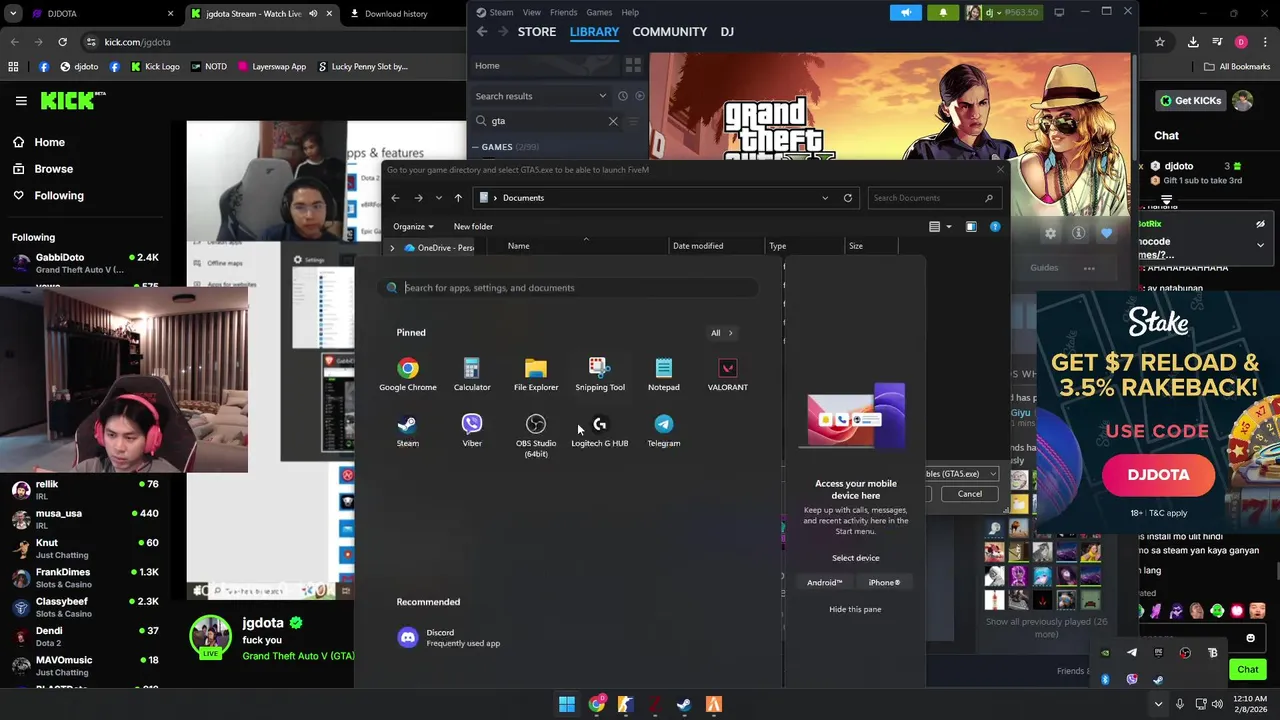Viewport: 1280px width, 720px height.
Task: Open Browse in Kick sidebar
Action: 54,169
